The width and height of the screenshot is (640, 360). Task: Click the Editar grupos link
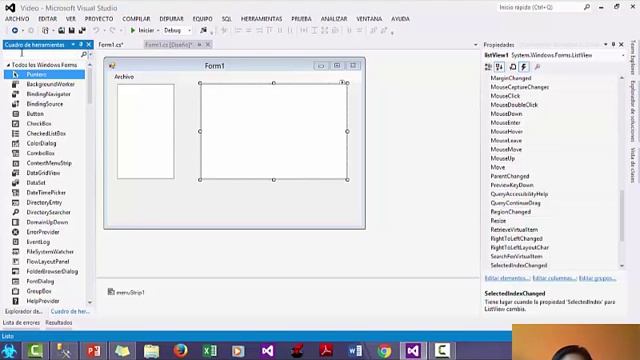pyautogui.click(x=597, y=278)
